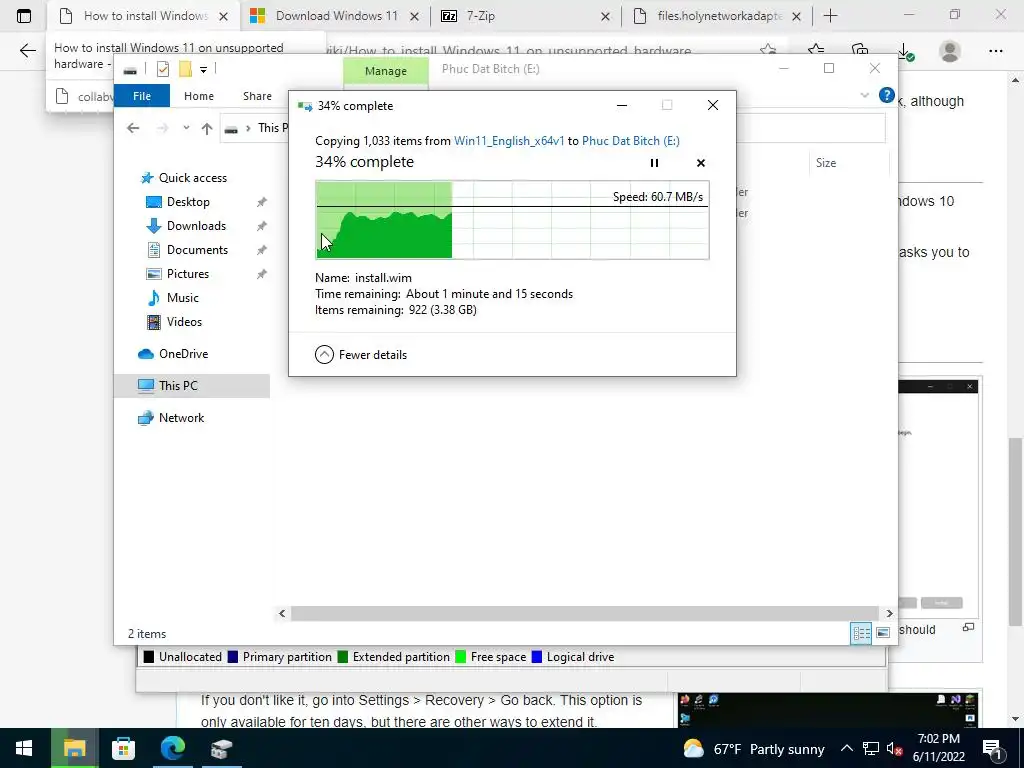Image resolution: width=1024 pixels, height=768 pixels.
Task: Click the Explorer horizontal scrollbar track
Action: click(586, 613)
